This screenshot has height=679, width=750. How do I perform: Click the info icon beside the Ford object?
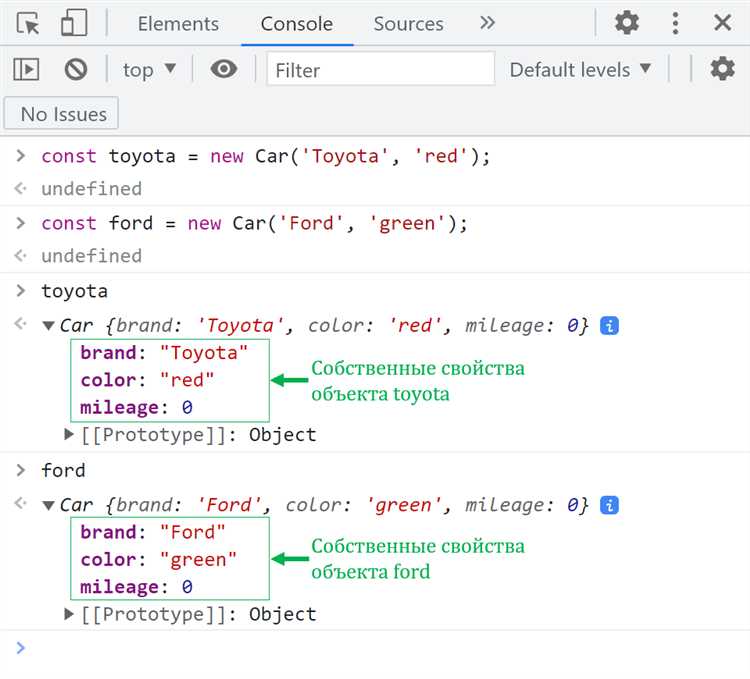[x=609, y=505]
